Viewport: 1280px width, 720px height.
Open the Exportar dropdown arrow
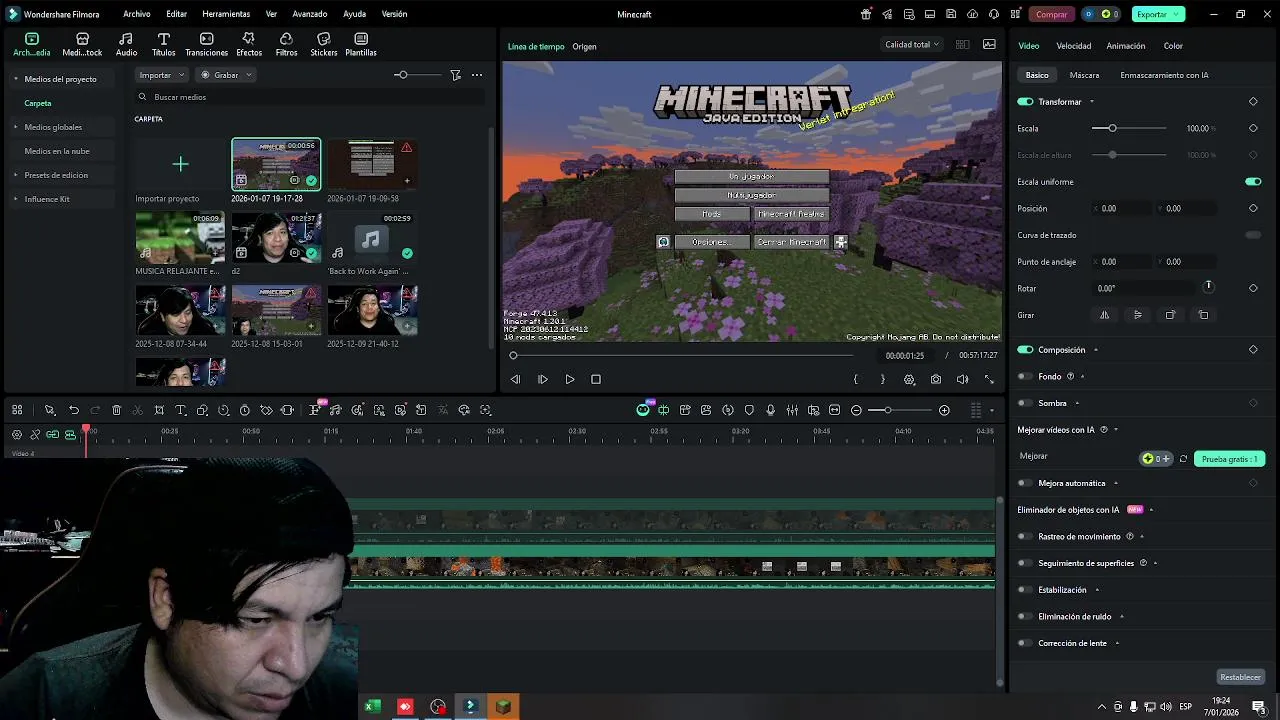point(1178,14)
